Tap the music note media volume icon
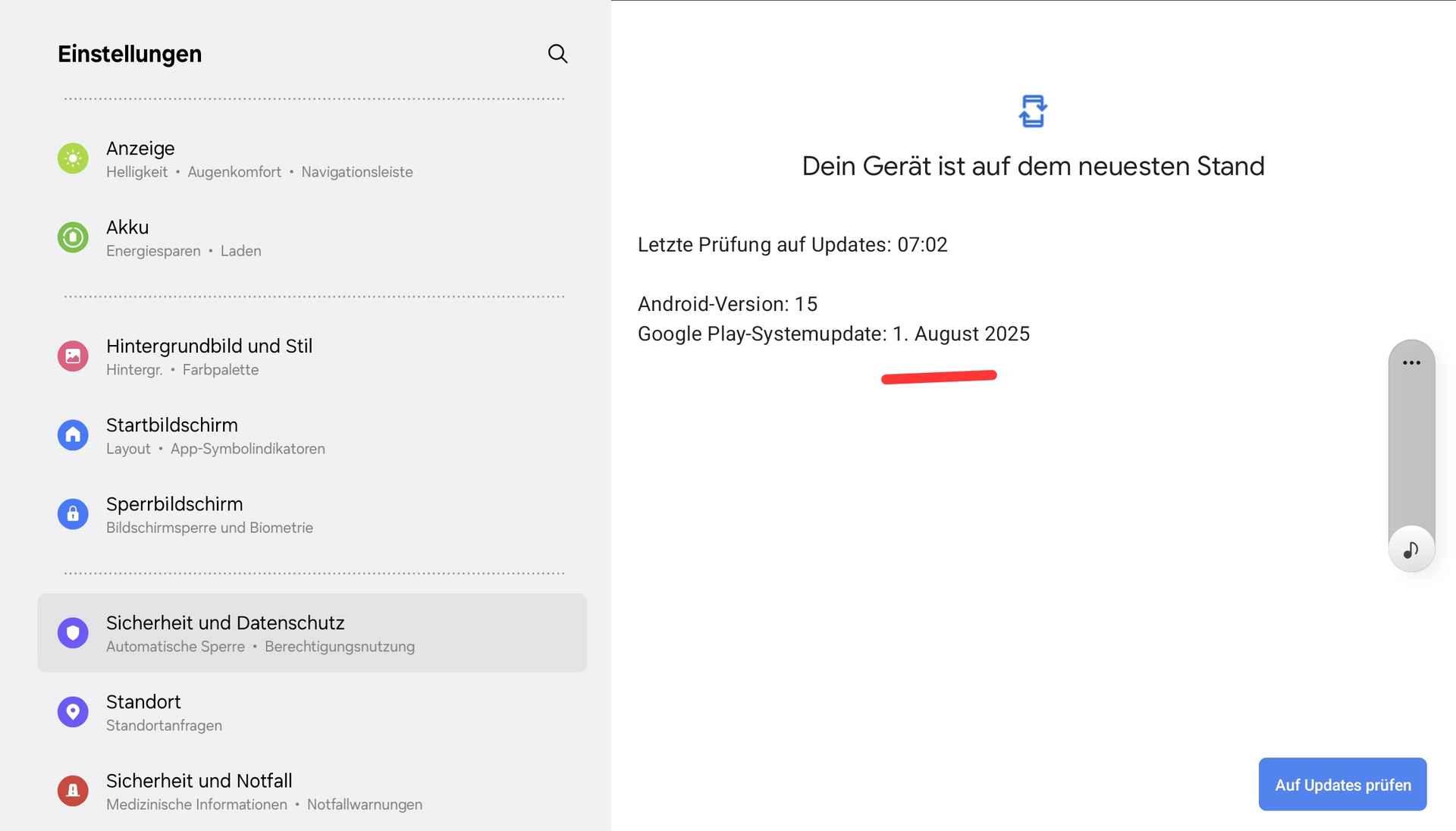1456x831 pixels. (1411, 550)
